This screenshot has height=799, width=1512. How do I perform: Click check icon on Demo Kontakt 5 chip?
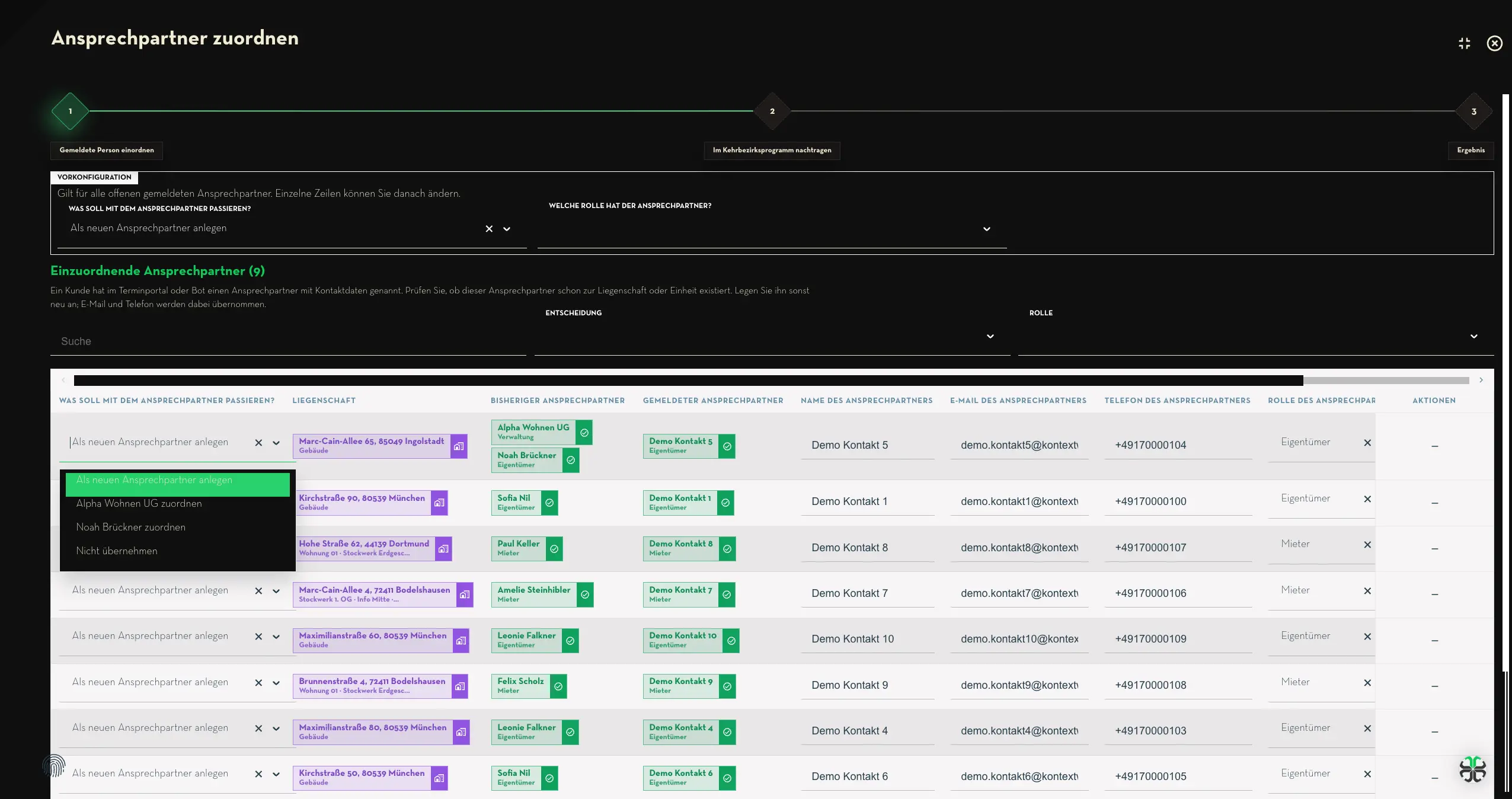click(x=727, y=446)
